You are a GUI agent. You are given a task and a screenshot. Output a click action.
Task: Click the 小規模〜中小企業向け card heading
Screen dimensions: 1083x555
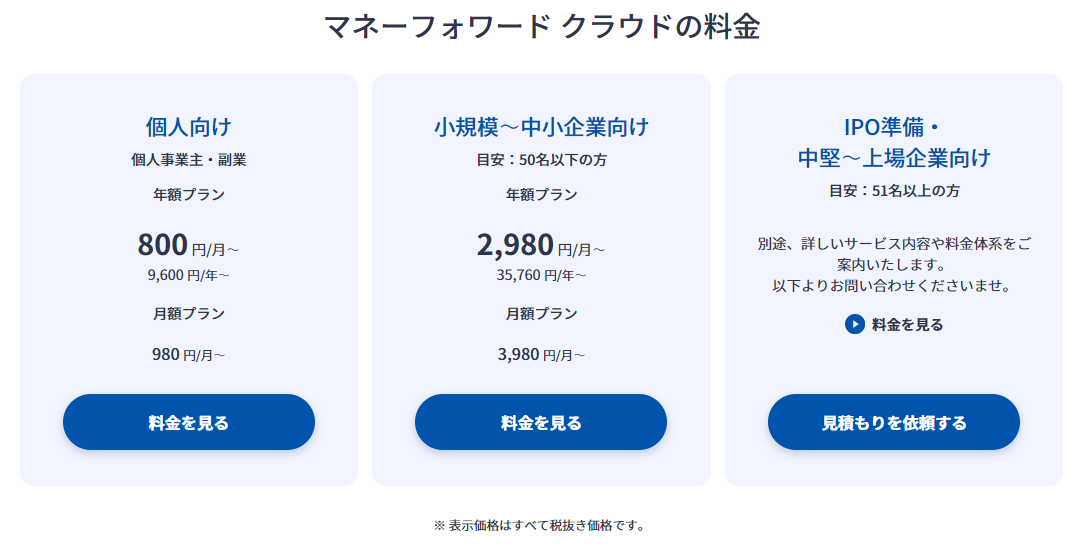click(541, 127)
